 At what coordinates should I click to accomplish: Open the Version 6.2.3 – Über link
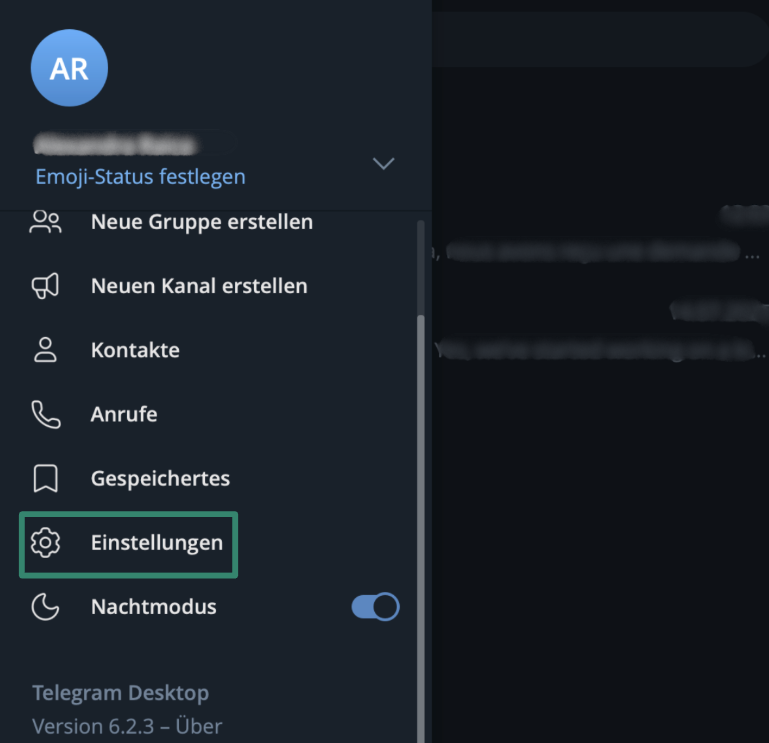click(x=127, y=725)
